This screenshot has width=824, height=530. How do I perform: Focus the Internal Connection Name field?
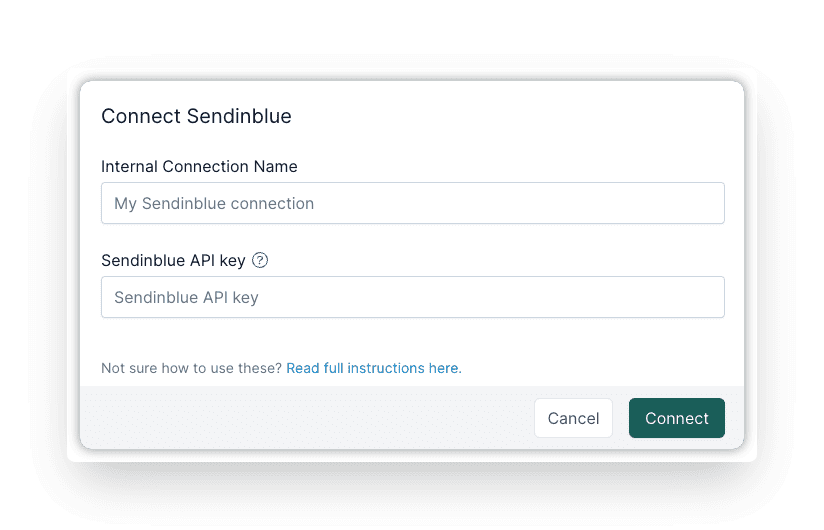click(413, 203)
